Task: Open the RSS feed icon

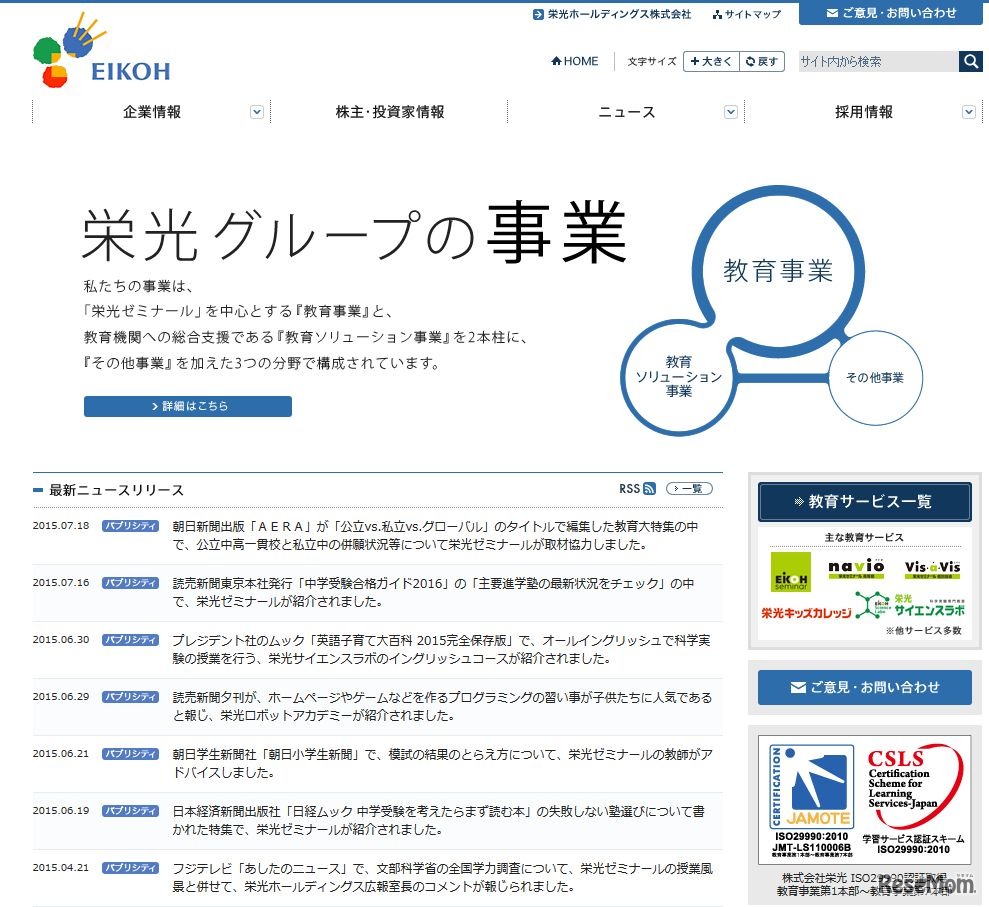Action: point(650,489)
